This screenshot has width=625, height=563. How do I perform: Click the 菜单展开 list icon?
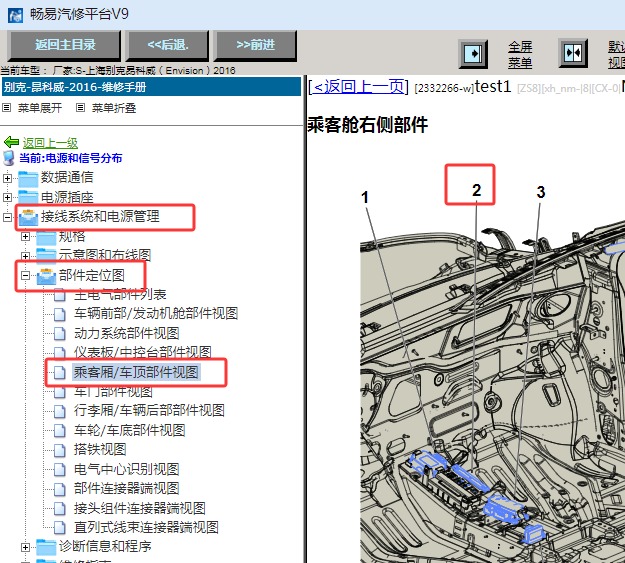6,108
